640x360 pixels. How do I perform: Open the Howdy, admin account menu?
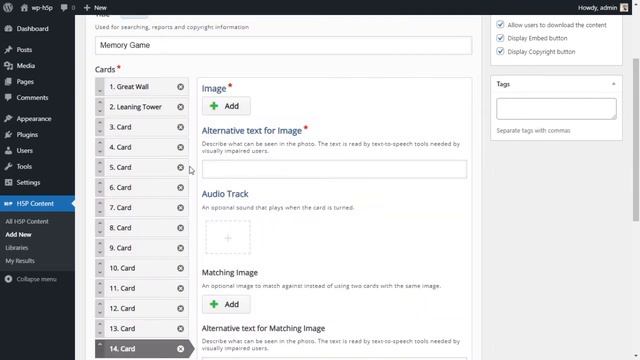pos(603,7)
